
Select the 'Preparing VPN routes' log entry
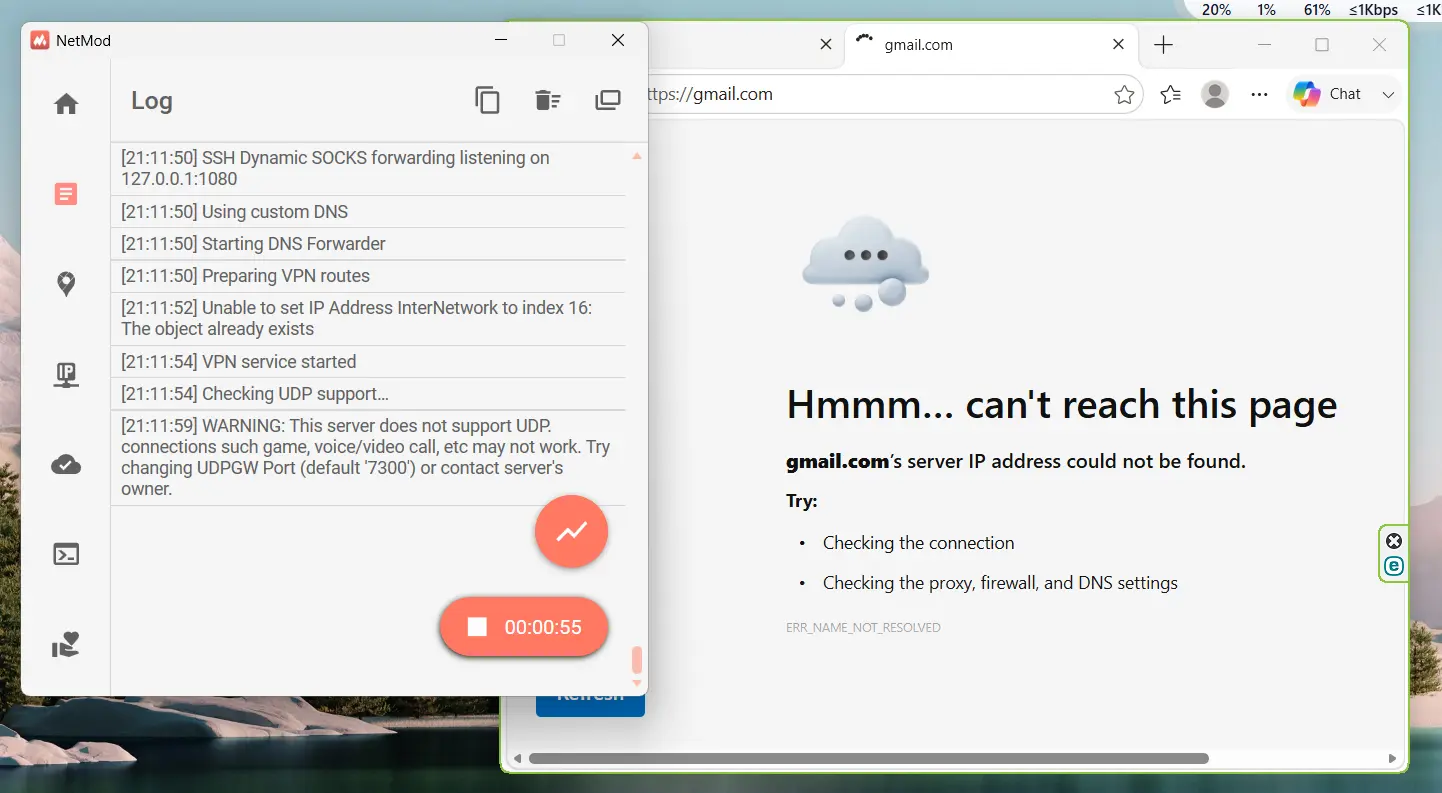[368, 276]
